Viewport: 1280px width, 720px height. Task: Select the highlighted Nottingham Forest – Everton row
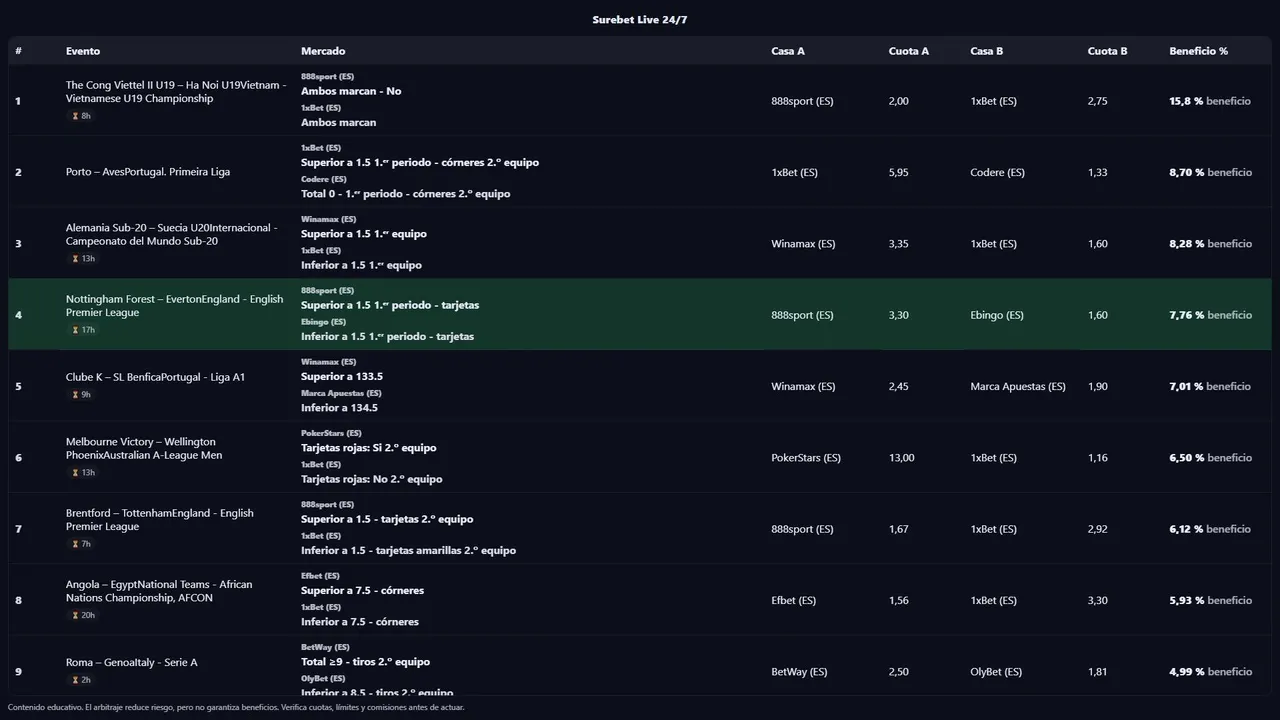[x=640, y=315]
